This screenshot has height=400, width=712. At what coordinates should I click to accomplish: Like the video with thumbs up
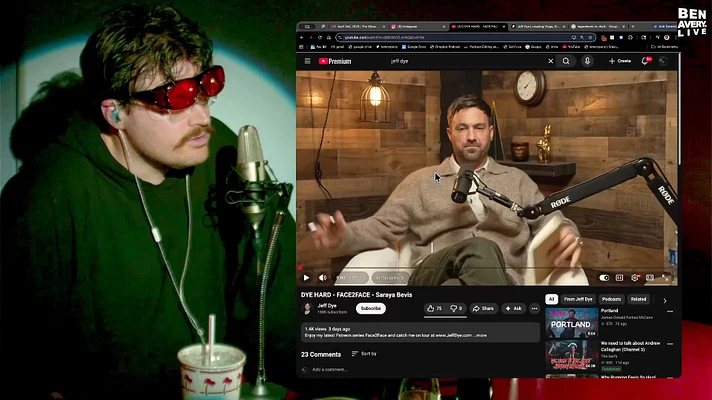pos(435,308)
